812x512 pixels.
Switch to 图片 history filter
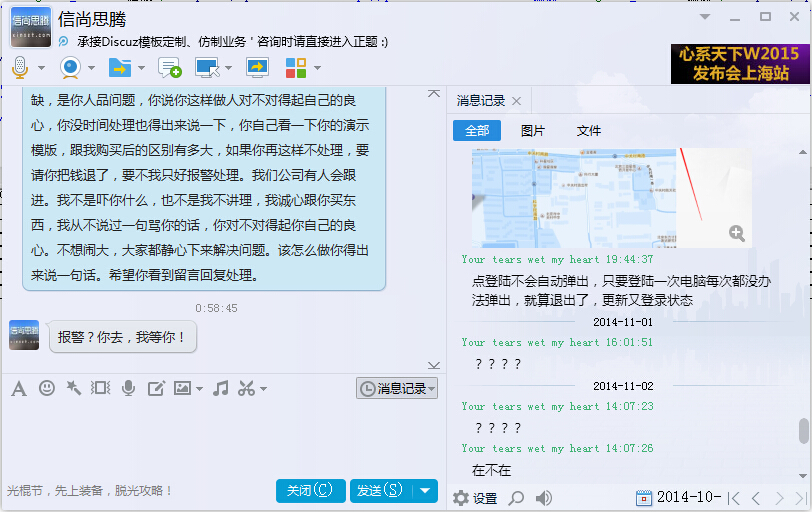pyautogui.click(x=533, y=130)
